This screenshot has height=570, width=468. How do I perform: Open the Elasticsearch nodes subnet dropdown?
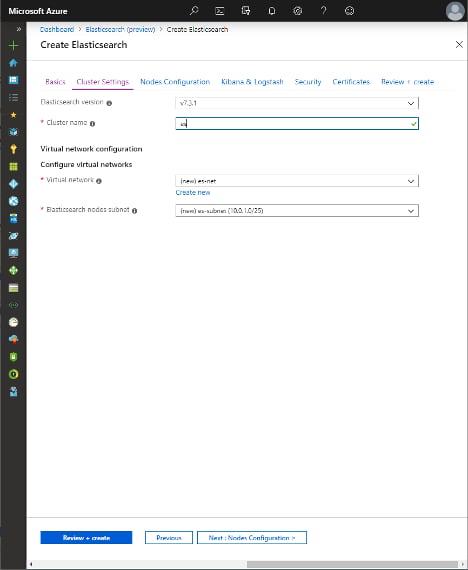click(297, 211)
